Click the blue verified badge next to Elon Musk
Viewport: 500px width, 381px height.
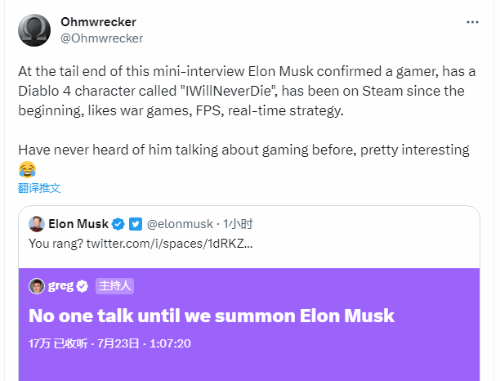(118, 224)
